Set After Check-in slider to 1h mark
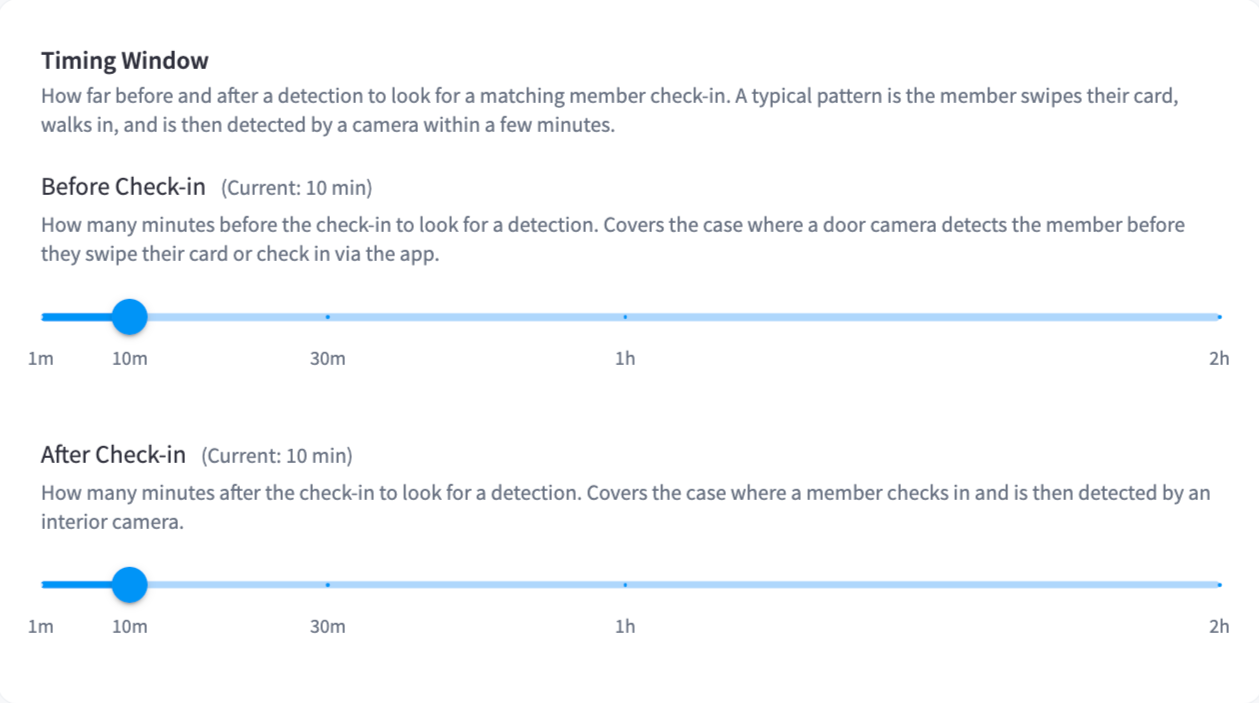This screenshot has height=703, width=1259. 625,585
